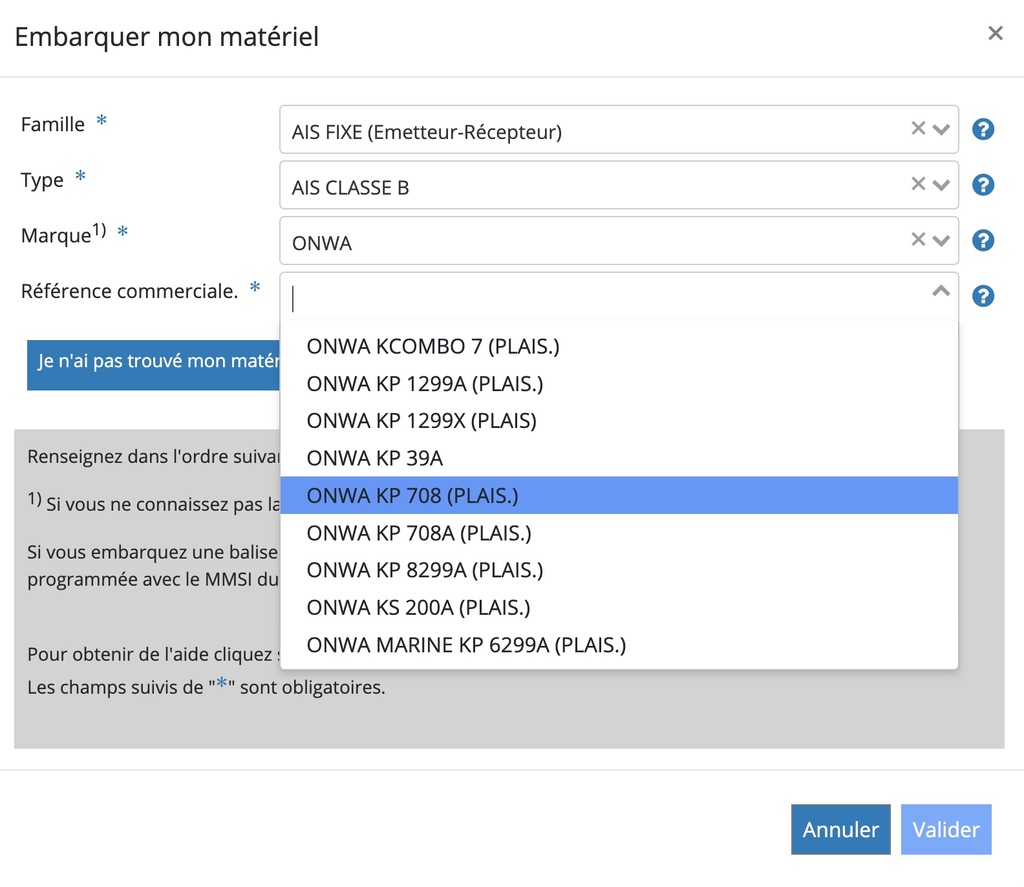Close the Embarquer mon matériel dialog
The width and height of the screenshot is (1024, 887).
pos(995,33)
